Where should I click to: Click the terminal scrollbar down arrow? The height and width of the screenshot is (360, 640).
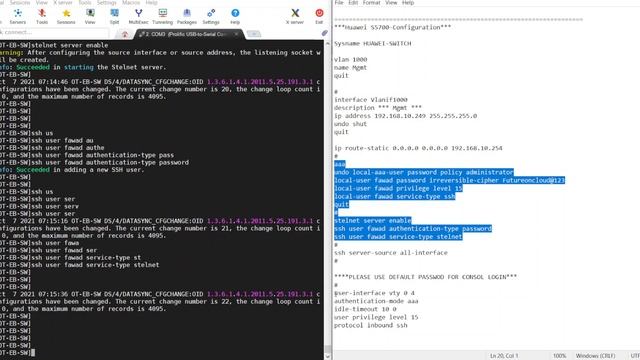[327, 356]
